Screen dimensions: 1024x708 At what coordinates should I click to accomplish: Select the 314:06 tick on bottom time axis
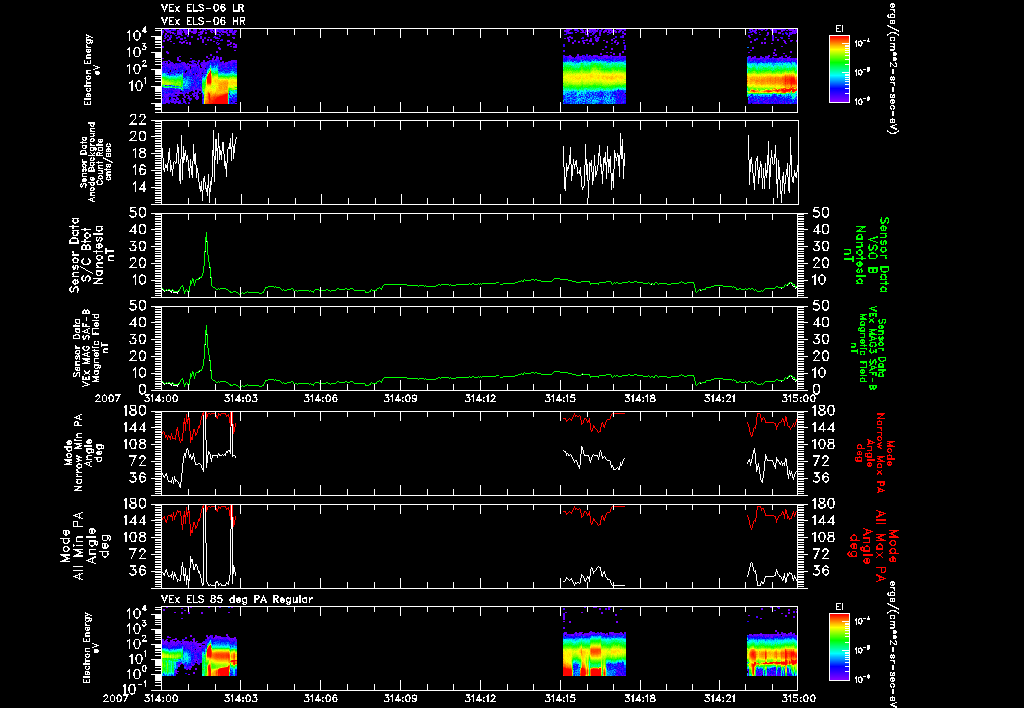click(320, 698)
